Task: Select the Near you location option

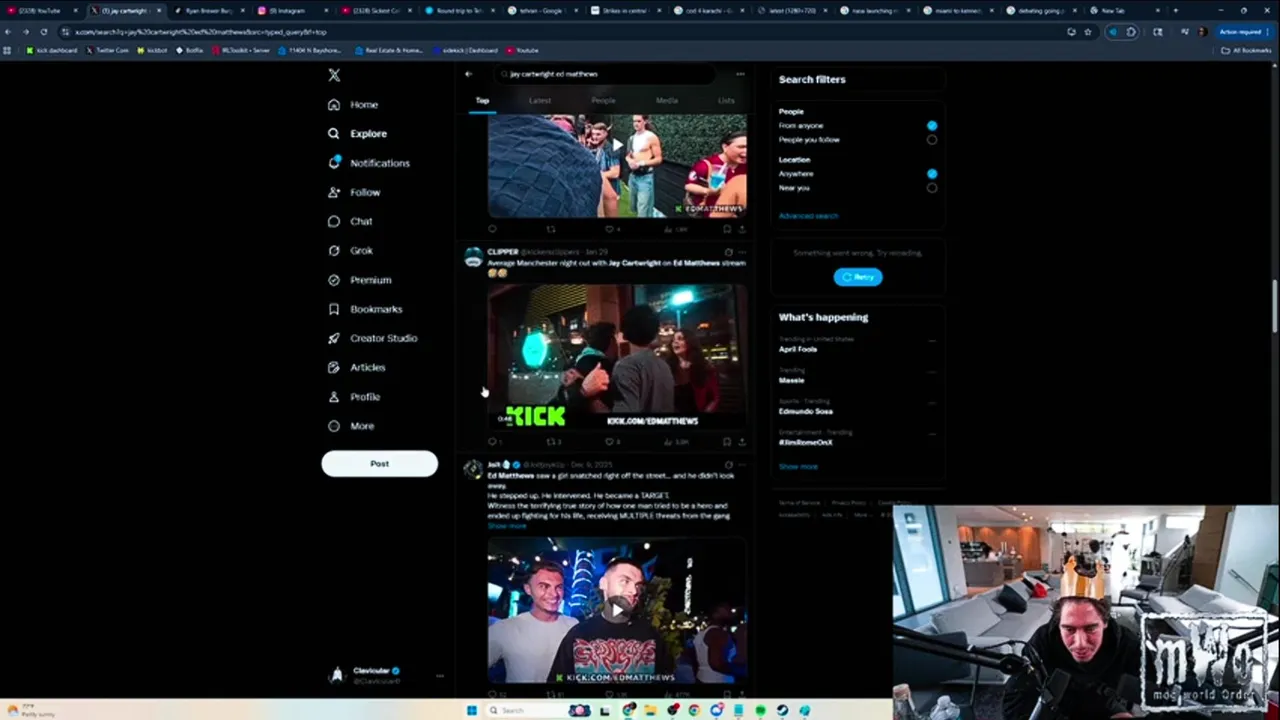Action: (x=932, y=187)
